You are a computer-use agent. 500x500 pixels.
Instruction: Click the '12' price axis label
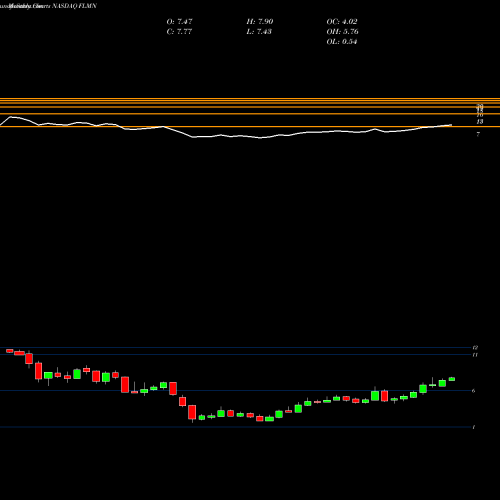tap(475, 348)
